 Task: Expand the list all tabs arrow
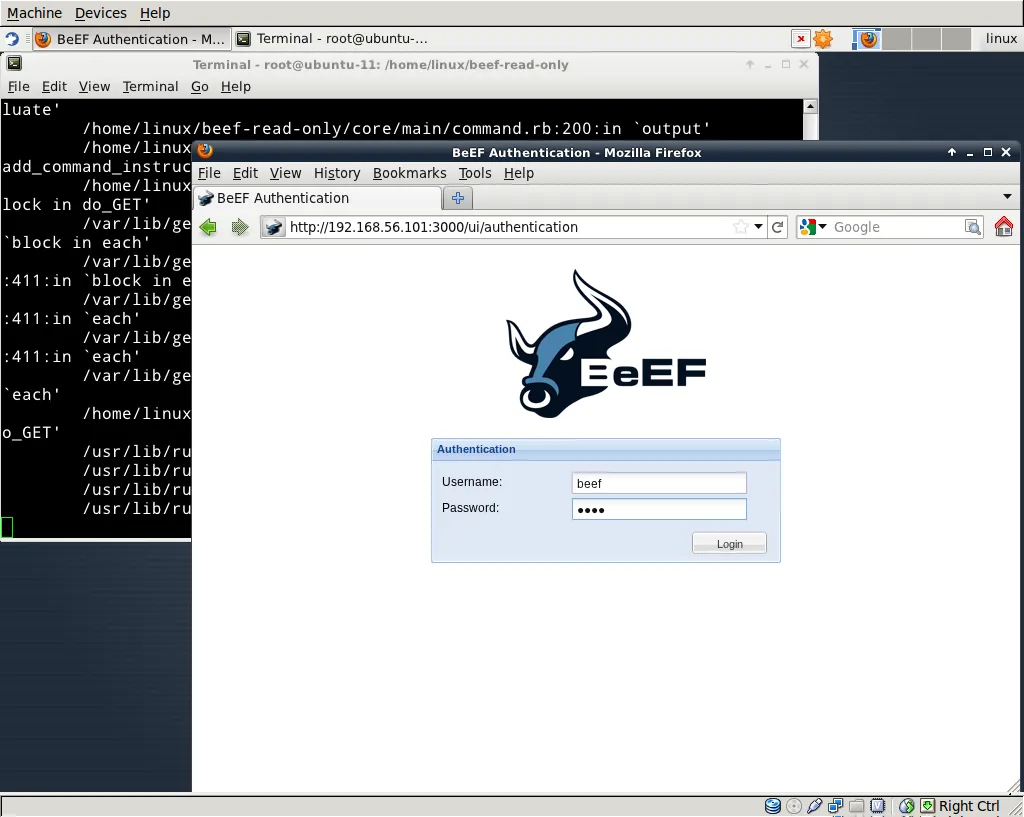pos(1007,197)
